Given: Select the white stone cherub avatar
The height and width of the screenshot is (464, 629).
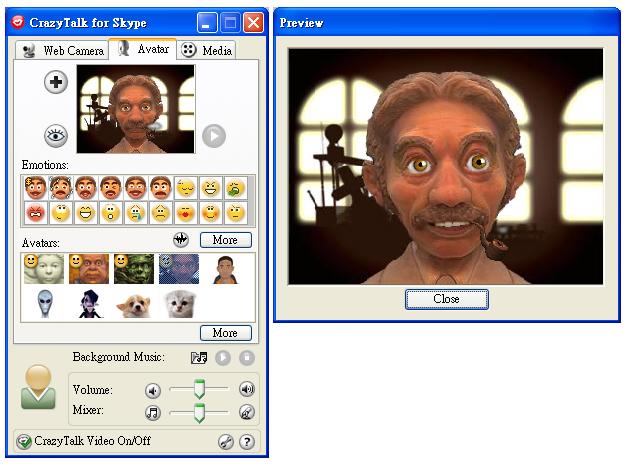Looking at the screenshot, I should tap(44, 269).
